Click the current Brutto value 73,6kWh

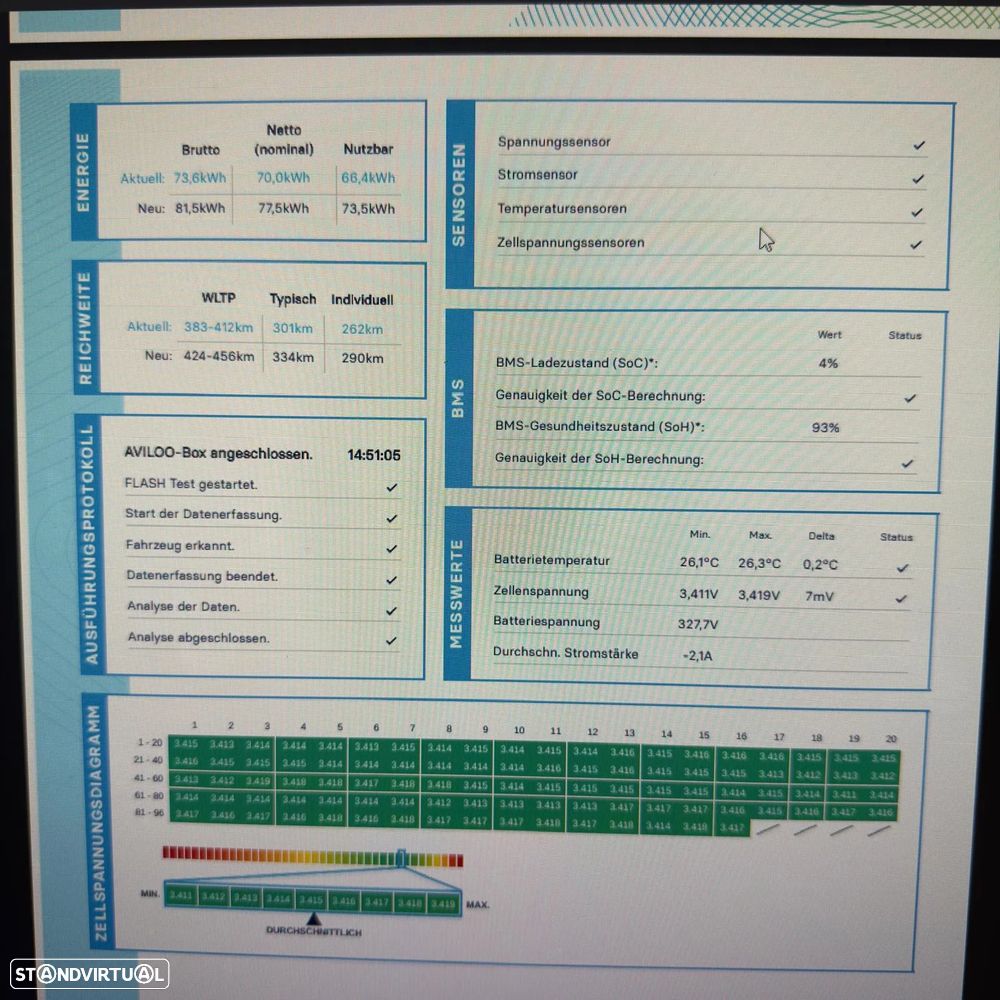(x=200, y=178)
